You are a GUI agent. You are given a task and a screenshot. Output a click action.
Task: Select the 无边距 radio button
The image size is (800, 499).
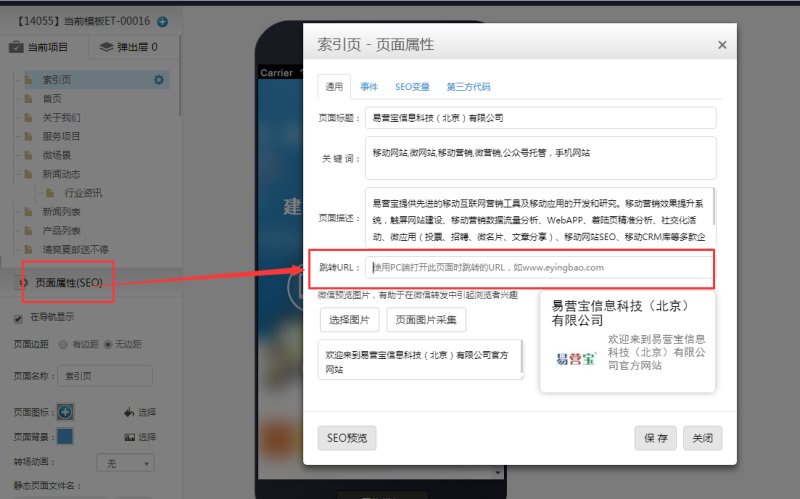[x=108, y=344]
